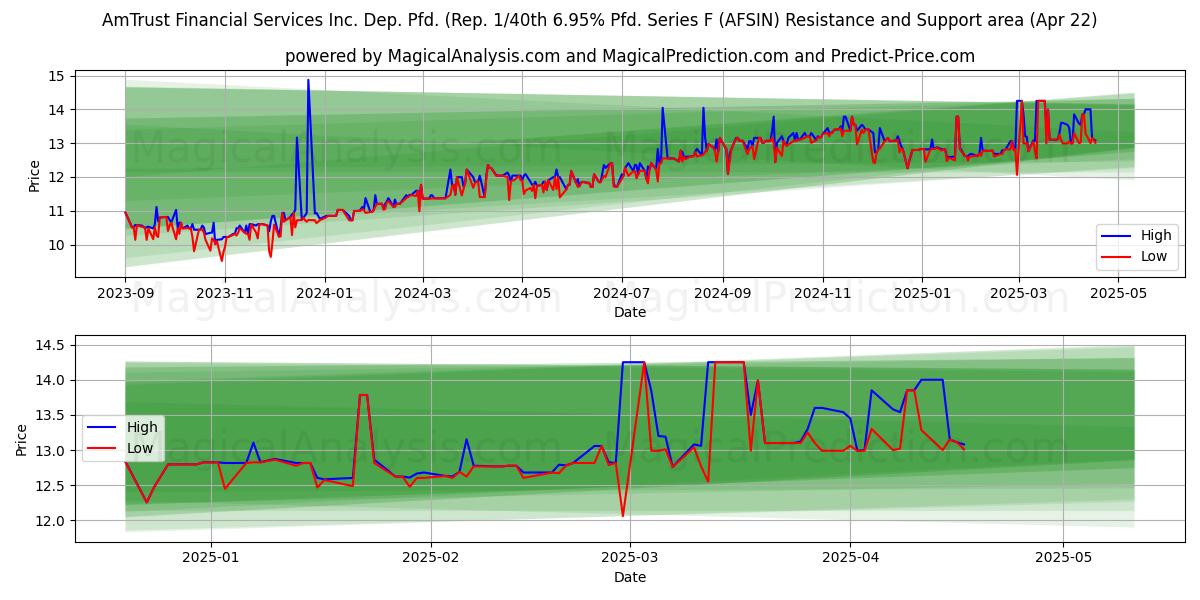Image resolution: width=1200 pixels, height=600 pixels.
Task: Click the 2025-04 x-axis label in bottom chart
Action: pos(850,560)
